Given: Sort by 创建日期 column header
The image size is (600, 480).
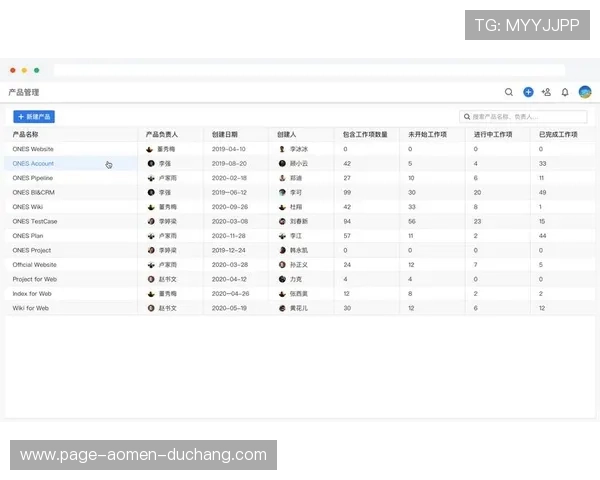Looking at the screenshot, I should [x=225, y=134].
